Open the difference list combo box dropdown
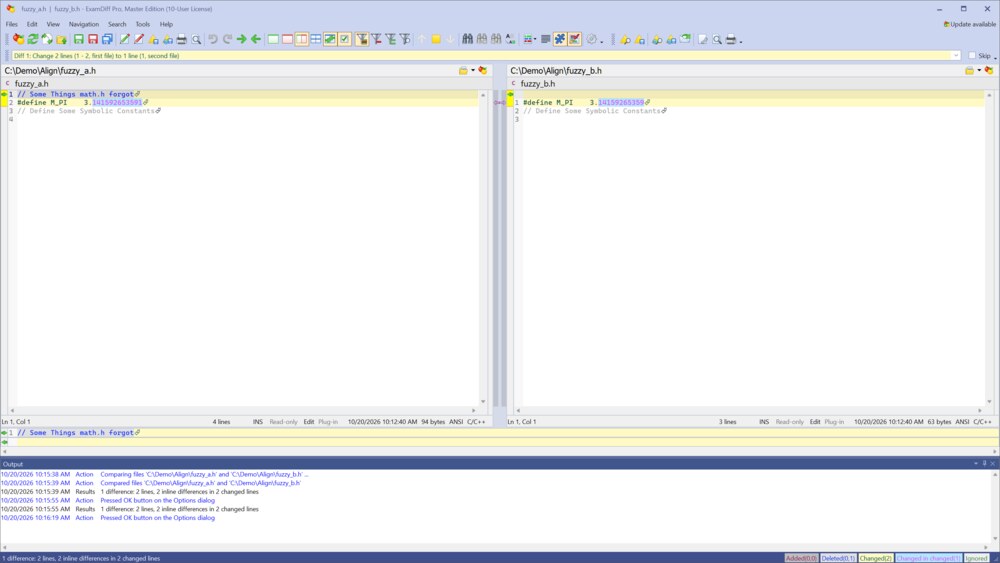This screenshot has height=563, width=1000. 955,55
